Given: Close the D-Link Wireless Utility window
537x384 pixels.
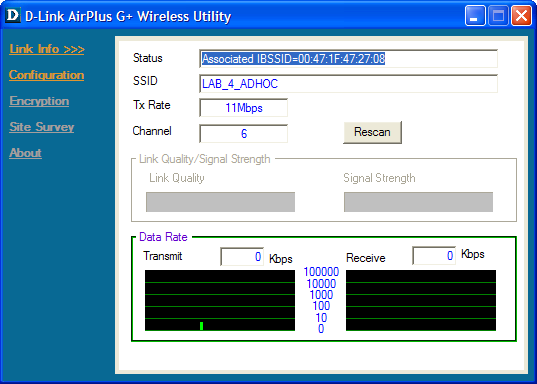Looking at the screenshot, I should pyautogui.click(x=521, y=16).
